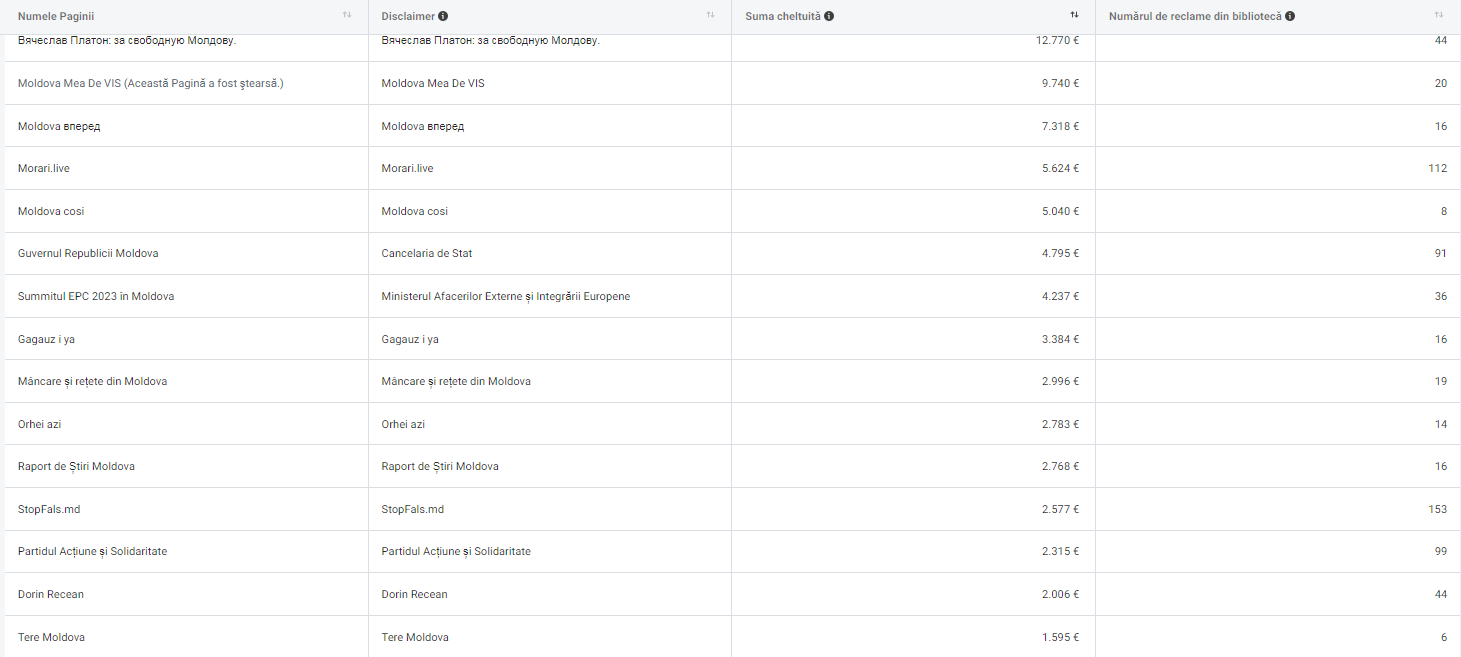Select StopFals.md page name

[49, 509]
